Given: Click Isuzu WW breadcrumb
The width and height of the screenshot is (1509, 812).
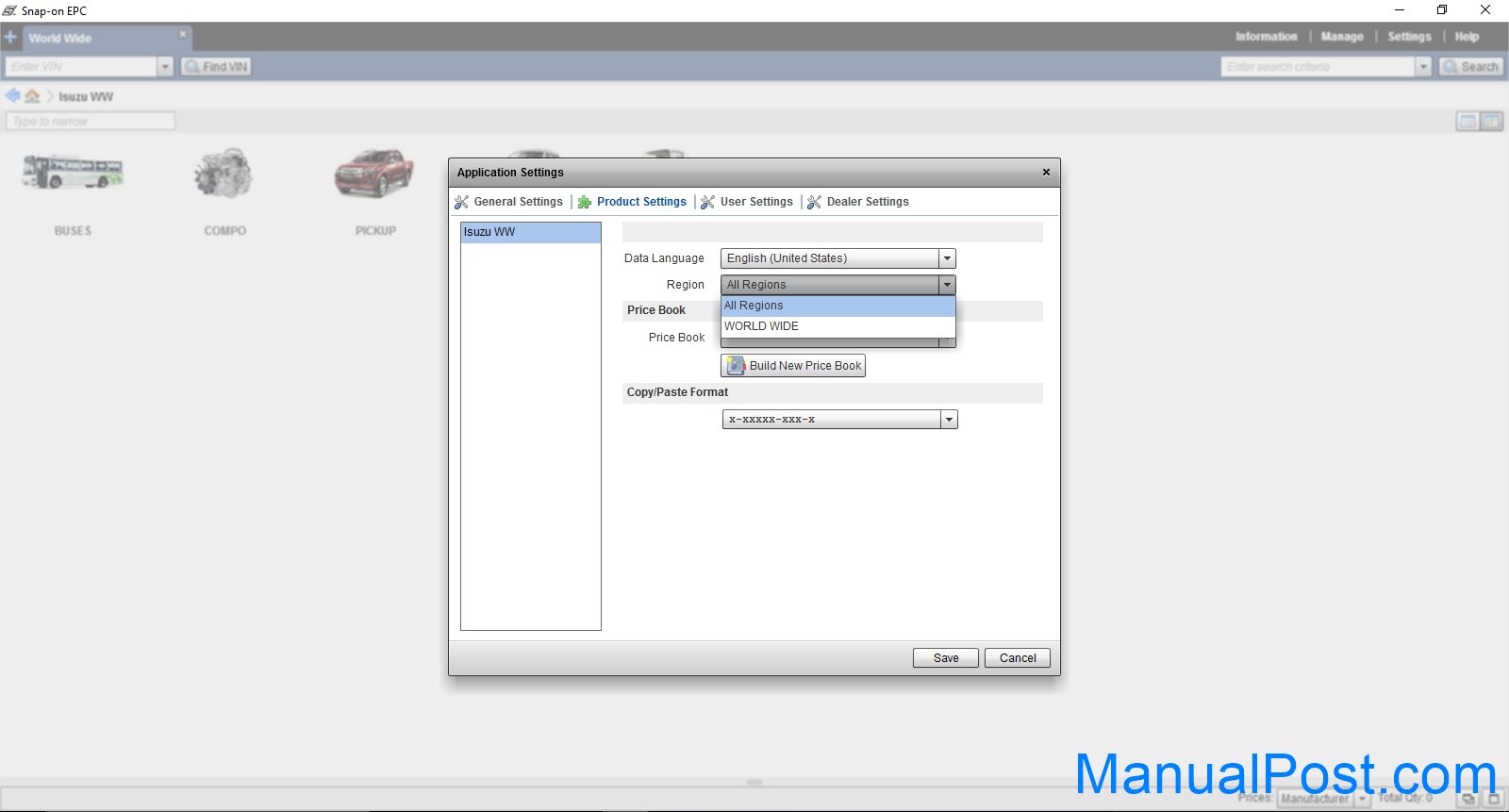Looking at the screenshot, I should (86, 97).
